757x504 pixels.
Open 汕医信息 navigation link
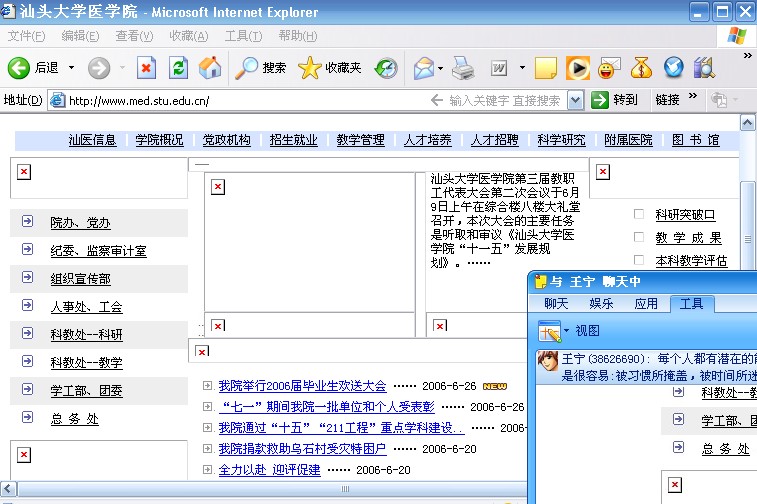[93, 140]
